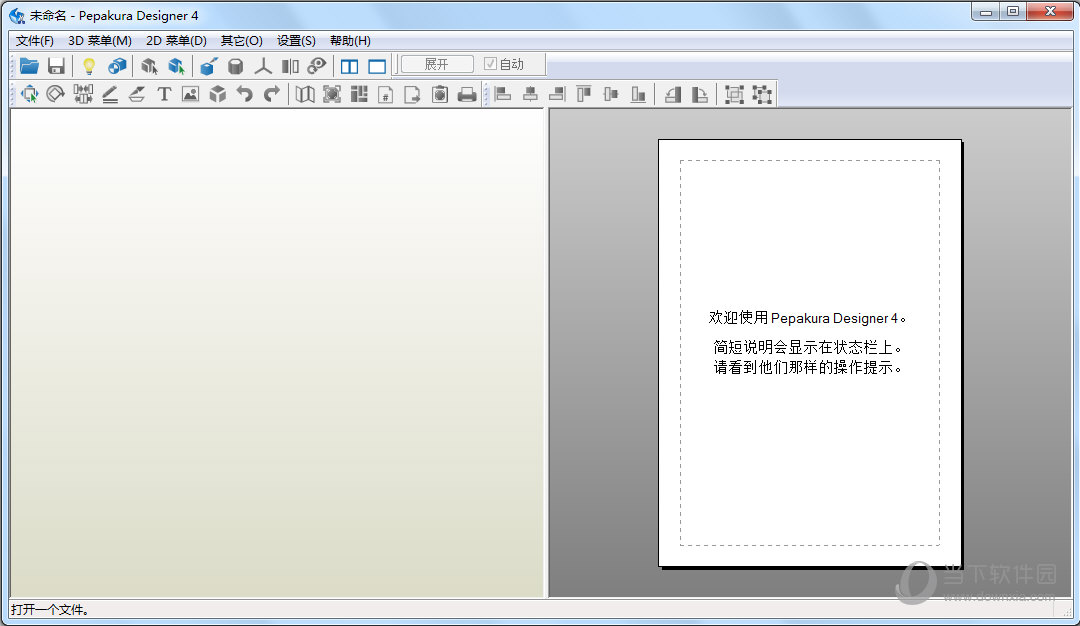Redo the last action
1080x626 pixels.
pos(272,94)
